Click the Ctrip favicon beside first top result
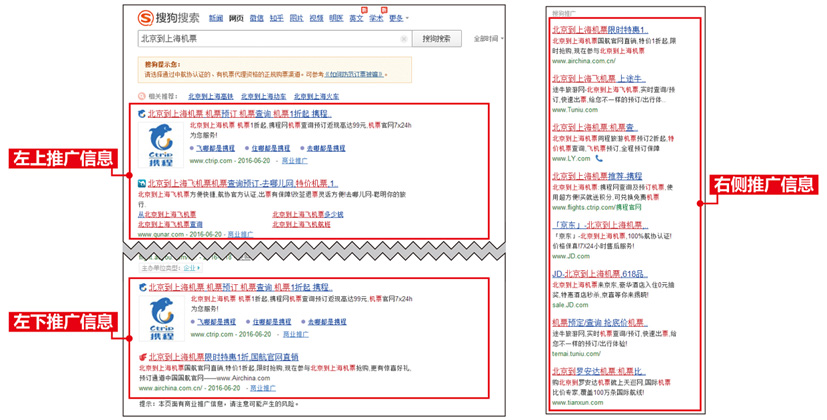 [141, 114]
